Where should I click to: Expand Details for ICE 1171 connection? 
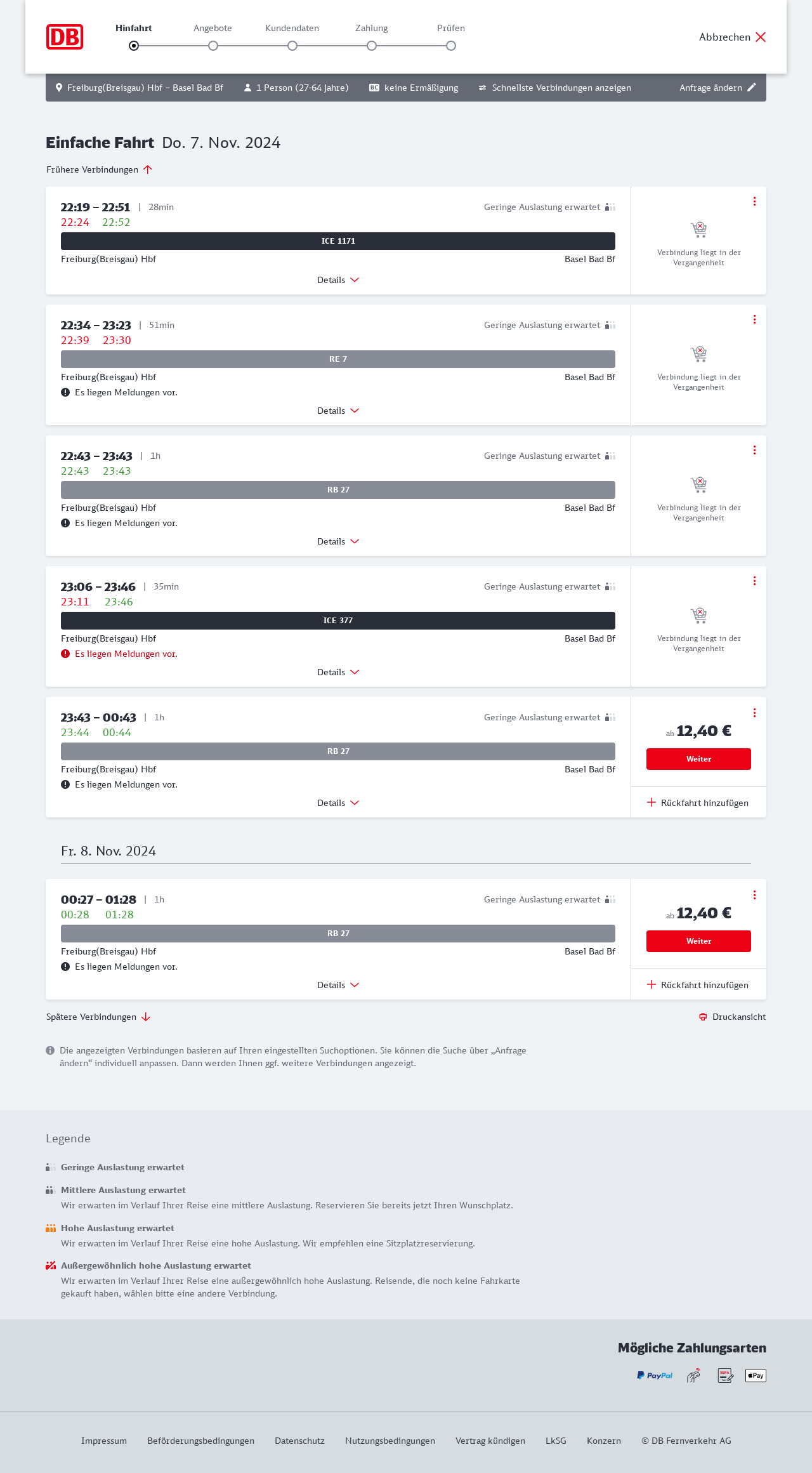pyautogui.click(x=338, y=280)
